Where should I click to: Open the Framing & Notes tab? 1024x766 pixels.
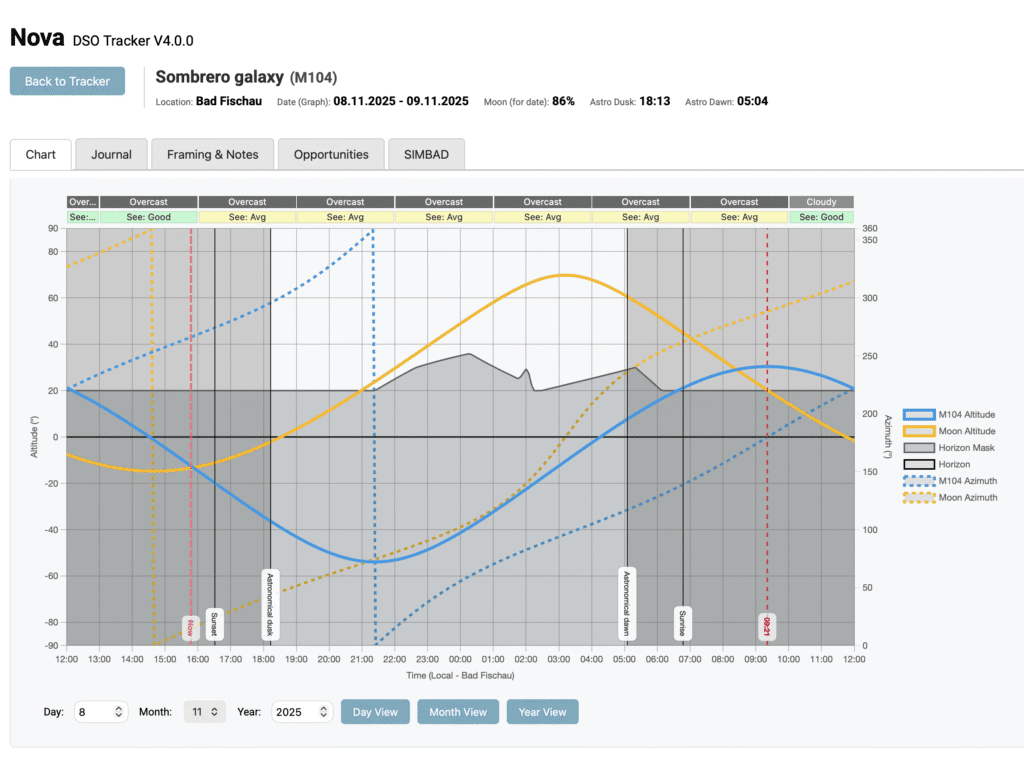[212, 154]
